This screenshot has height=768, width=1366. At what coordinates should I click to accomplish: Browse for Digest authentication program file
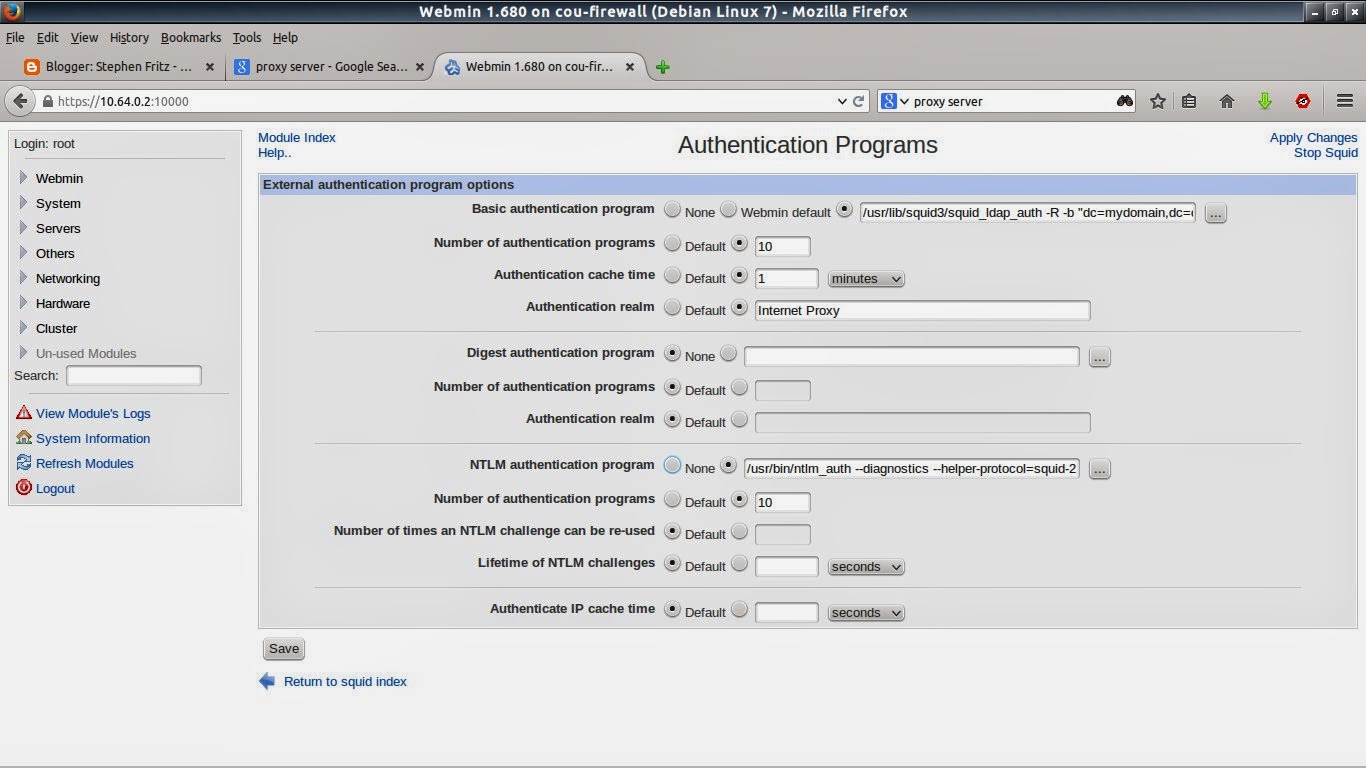1099,357
